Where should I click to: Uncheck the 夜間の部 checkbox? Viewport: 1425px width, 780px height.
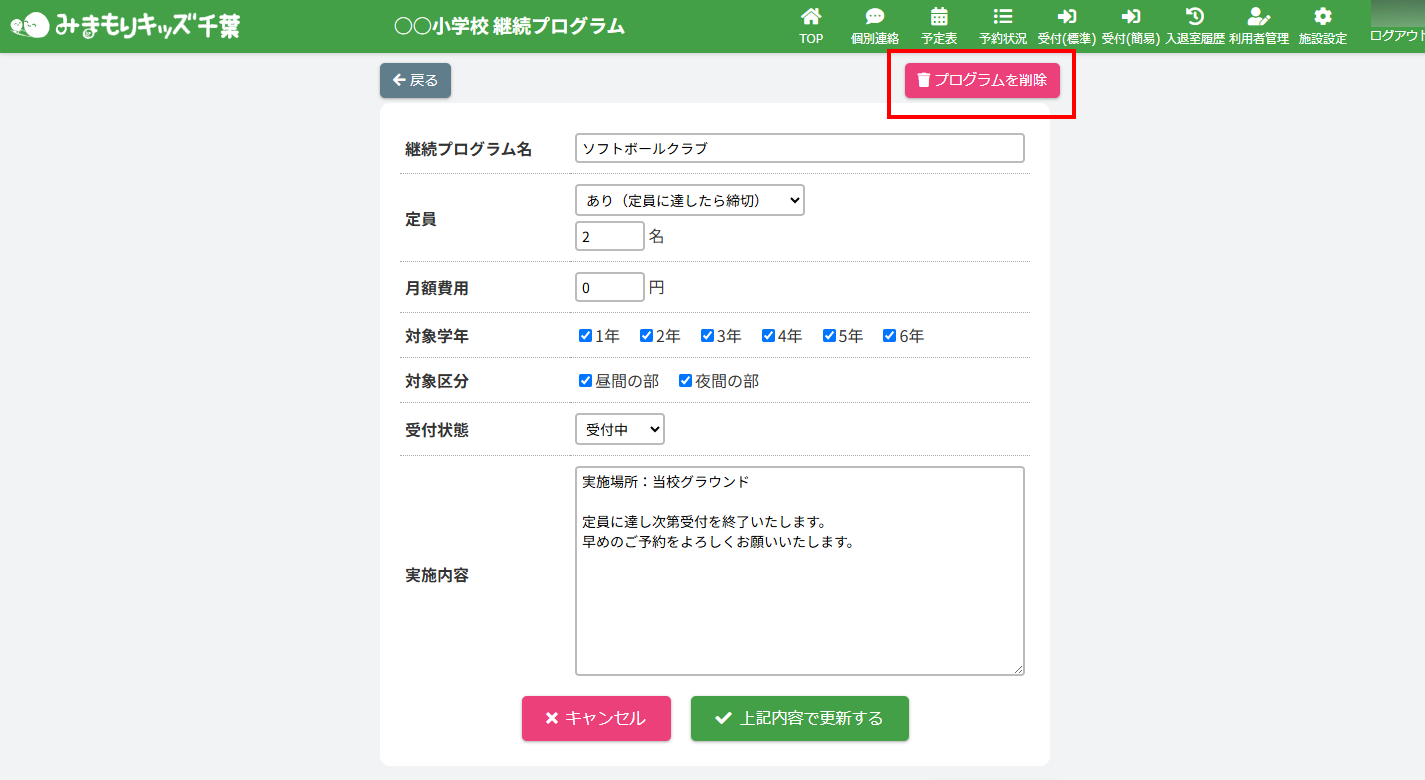point(686,381)
